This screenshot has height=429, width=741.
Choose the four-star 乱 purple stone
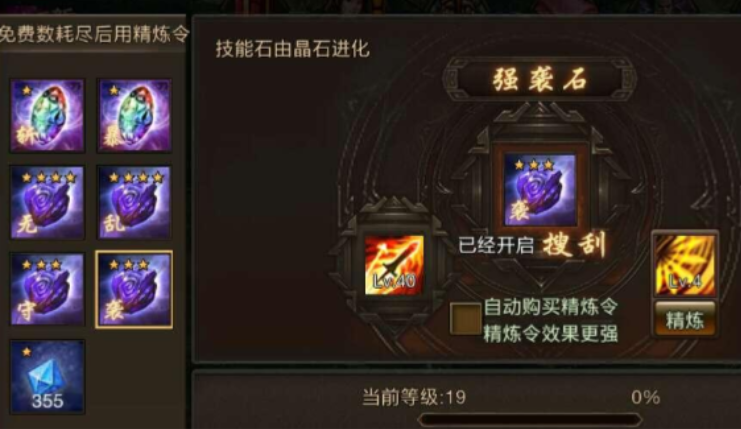(134, 203)
